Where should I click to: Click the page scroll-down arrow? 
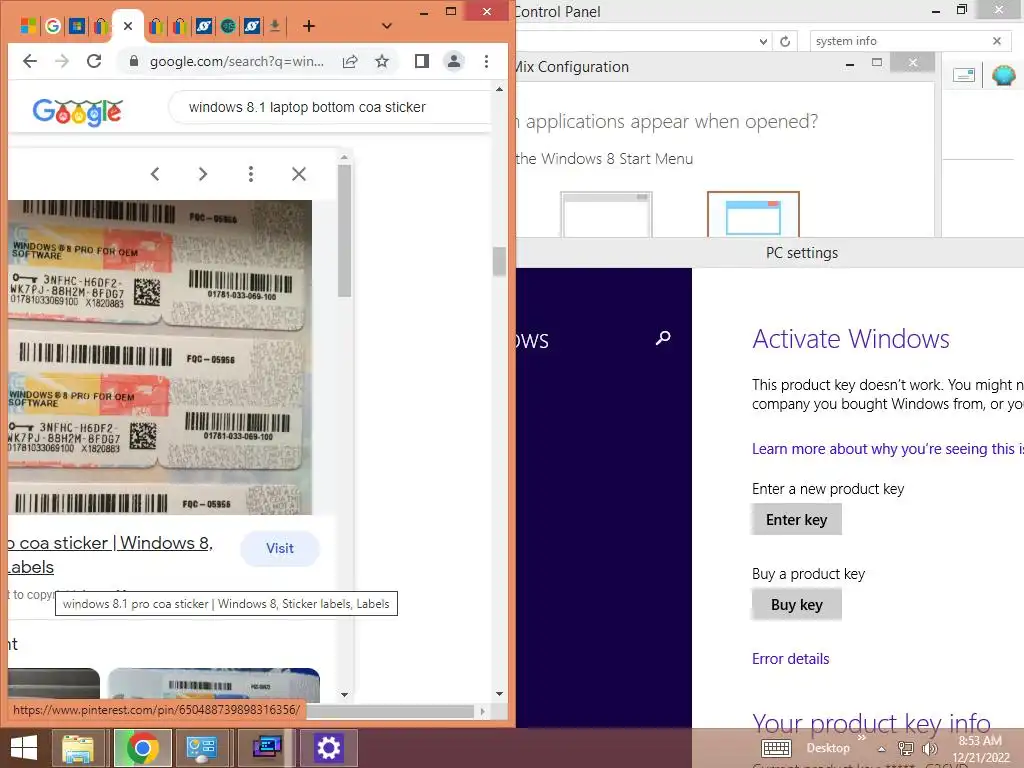click(500, 694)
